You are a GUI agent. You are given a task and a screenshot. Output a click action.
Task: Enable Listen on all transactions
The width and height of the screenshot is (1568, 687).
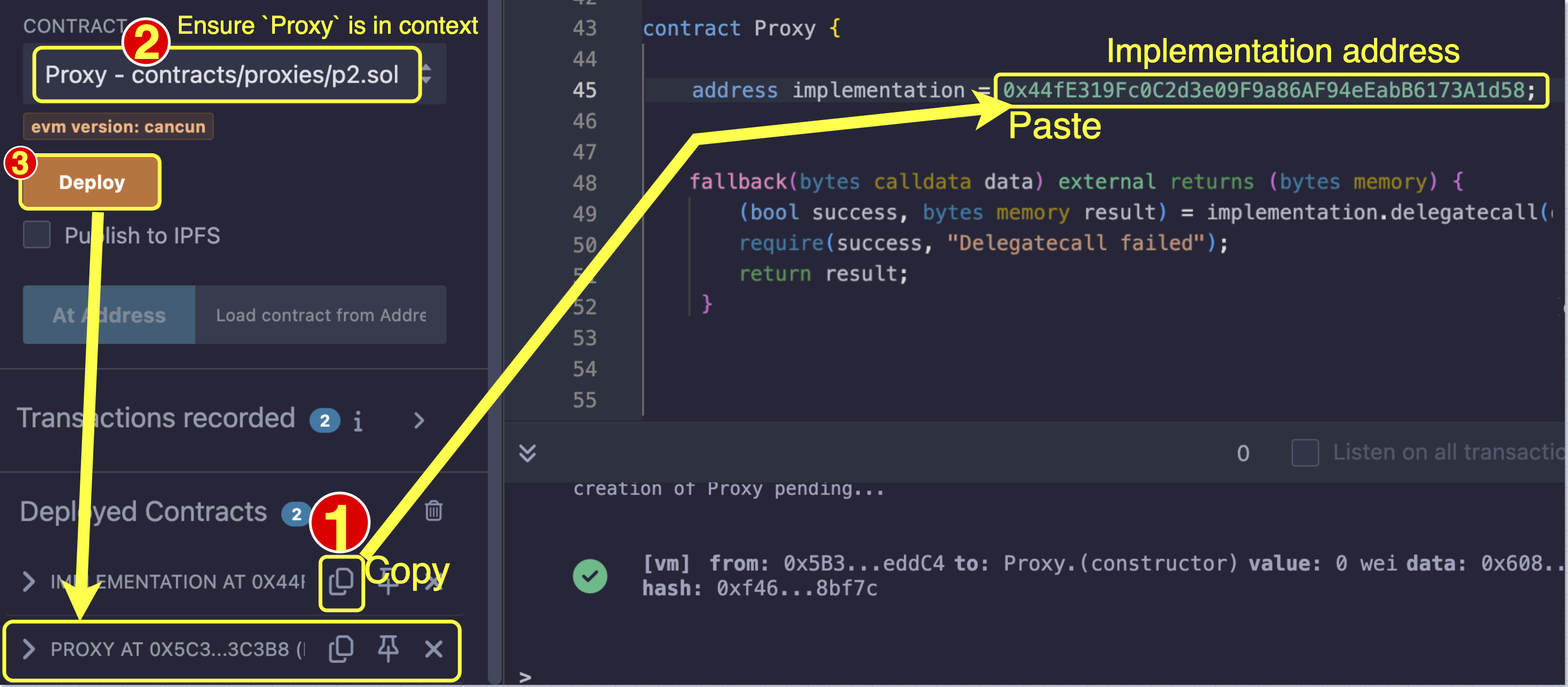(x=1305, y=452)
